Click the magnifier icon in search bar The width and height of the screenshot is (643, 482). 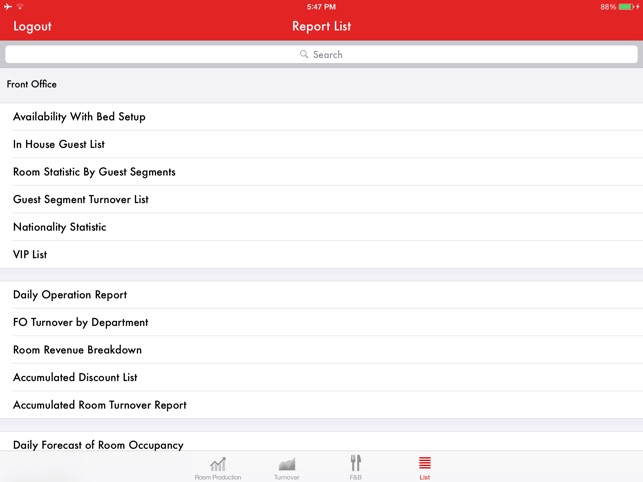[x=304, y=54]
